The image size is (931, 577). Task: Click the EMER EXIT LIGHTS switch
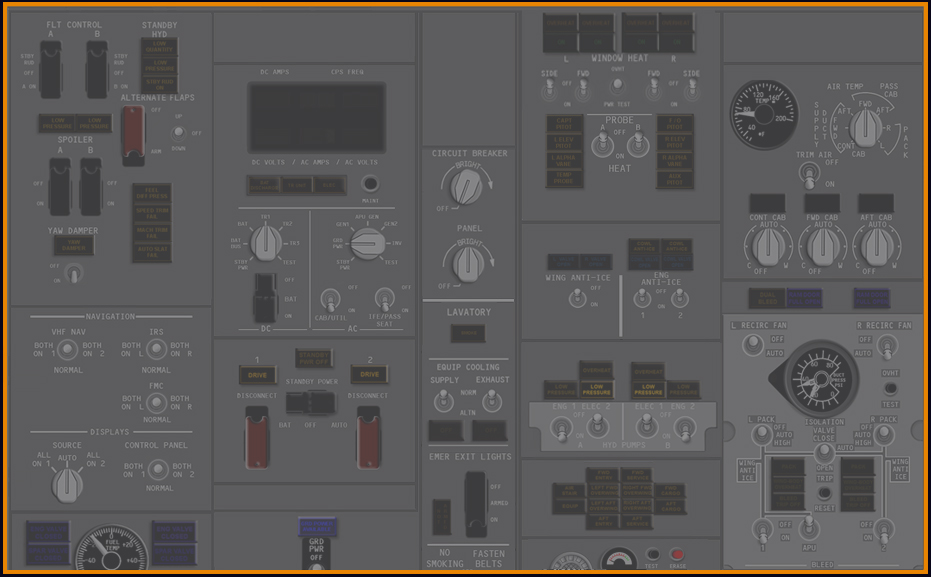tap(474, 502)
